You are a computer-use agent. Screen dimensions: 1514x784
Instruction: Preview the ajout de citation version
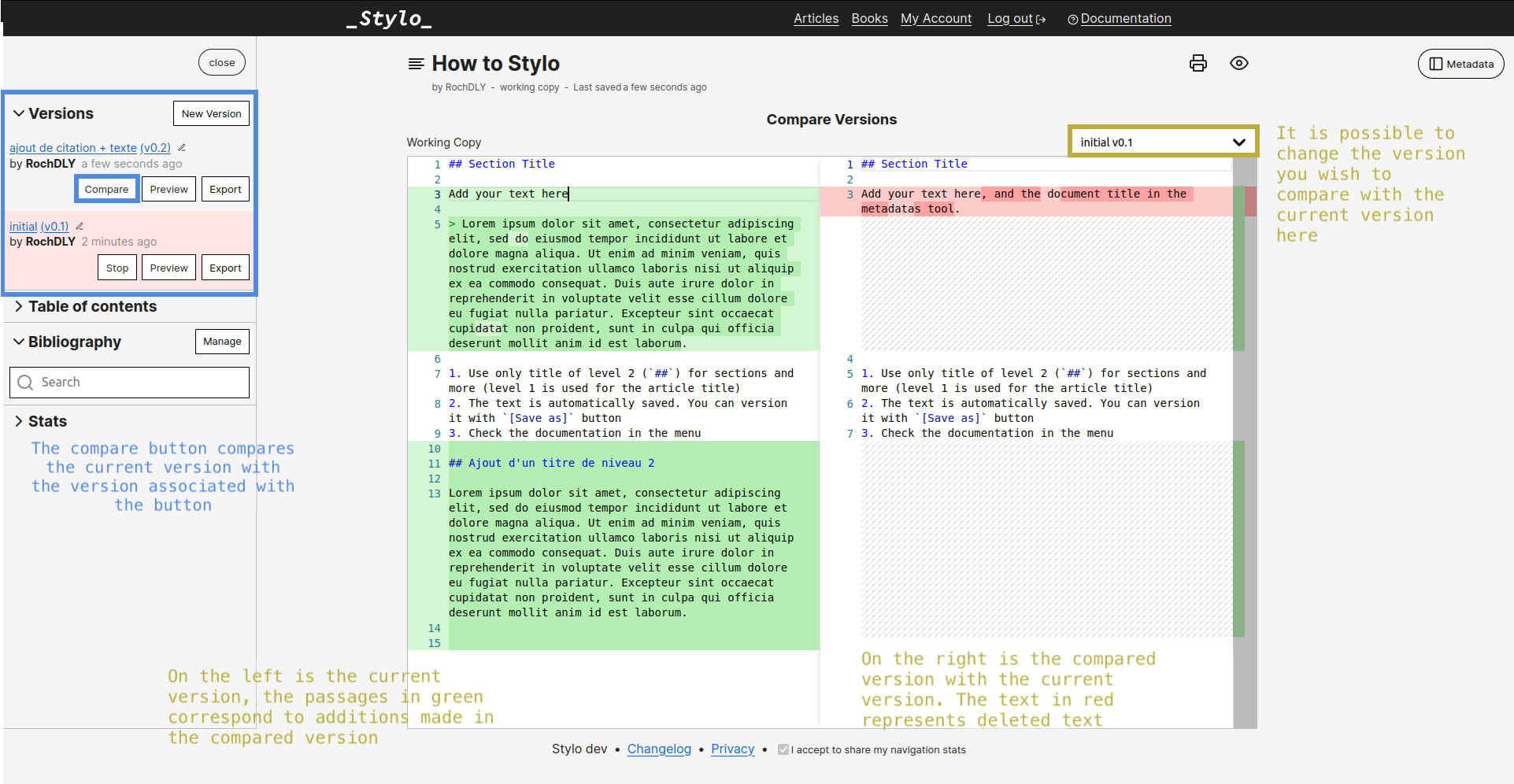click(x=168, y=189)
